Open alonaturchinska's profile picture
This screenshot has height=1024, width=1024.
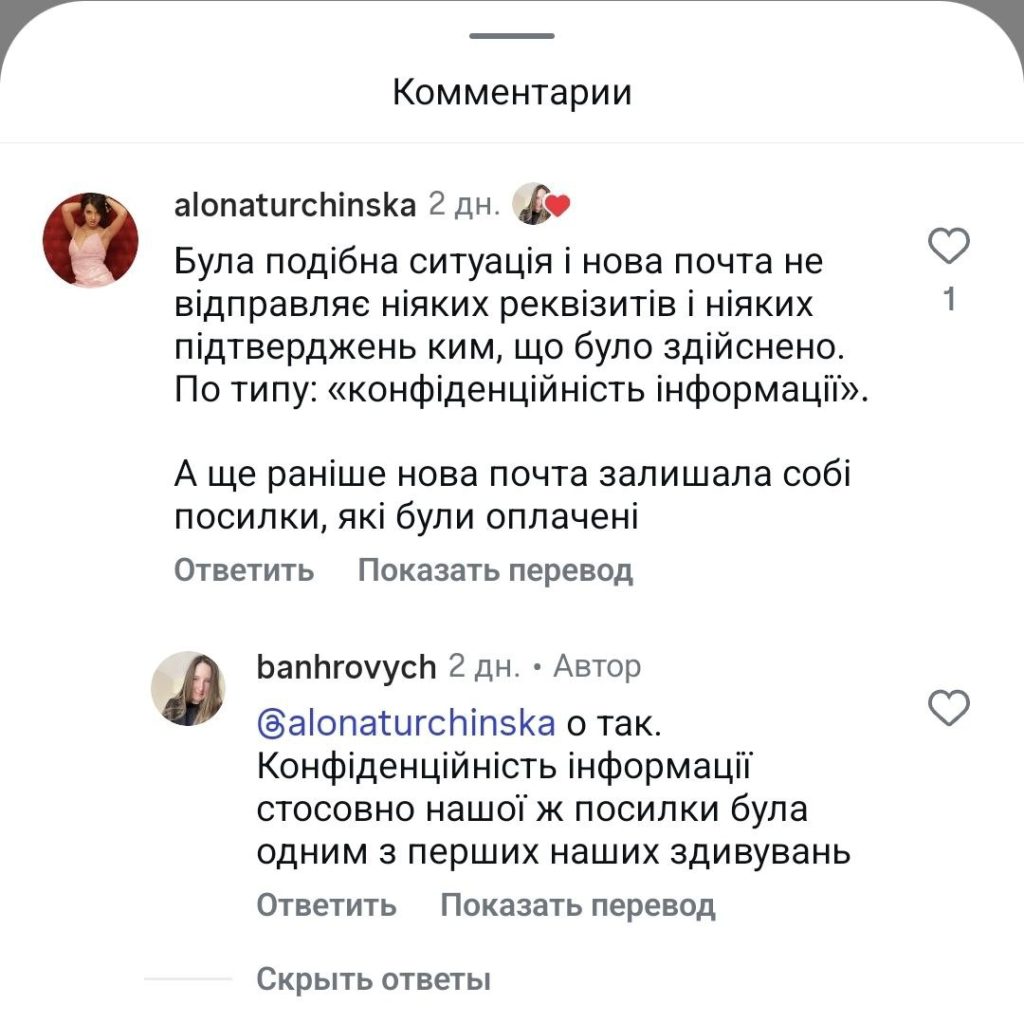(x=90, y=239)
